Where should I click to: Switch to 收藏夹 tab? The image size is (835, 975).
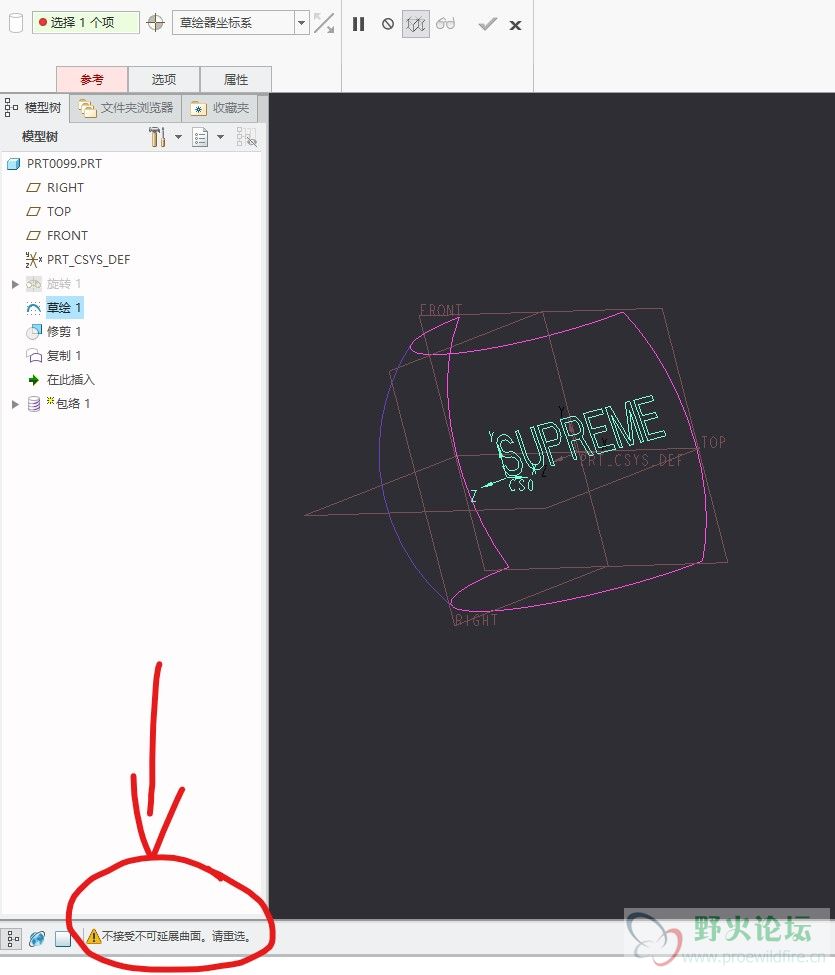coord(219,108)
